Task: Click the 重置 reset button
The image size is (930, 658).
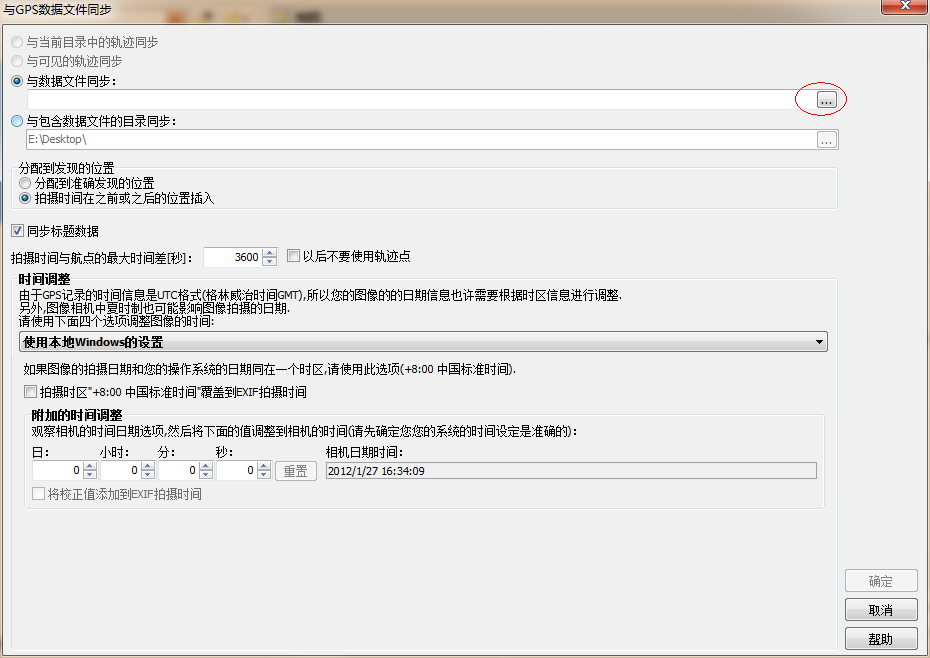Action: click(x=295, y=471)
